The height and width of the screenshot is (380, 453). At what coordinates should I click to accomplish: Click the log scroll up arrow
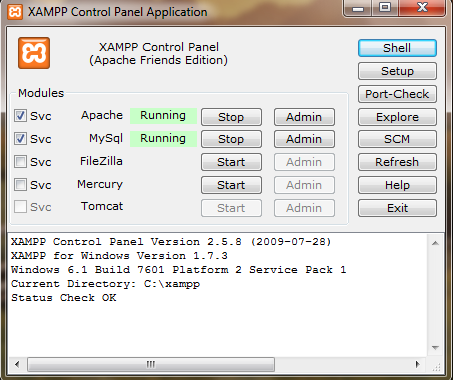pos(435,243)
